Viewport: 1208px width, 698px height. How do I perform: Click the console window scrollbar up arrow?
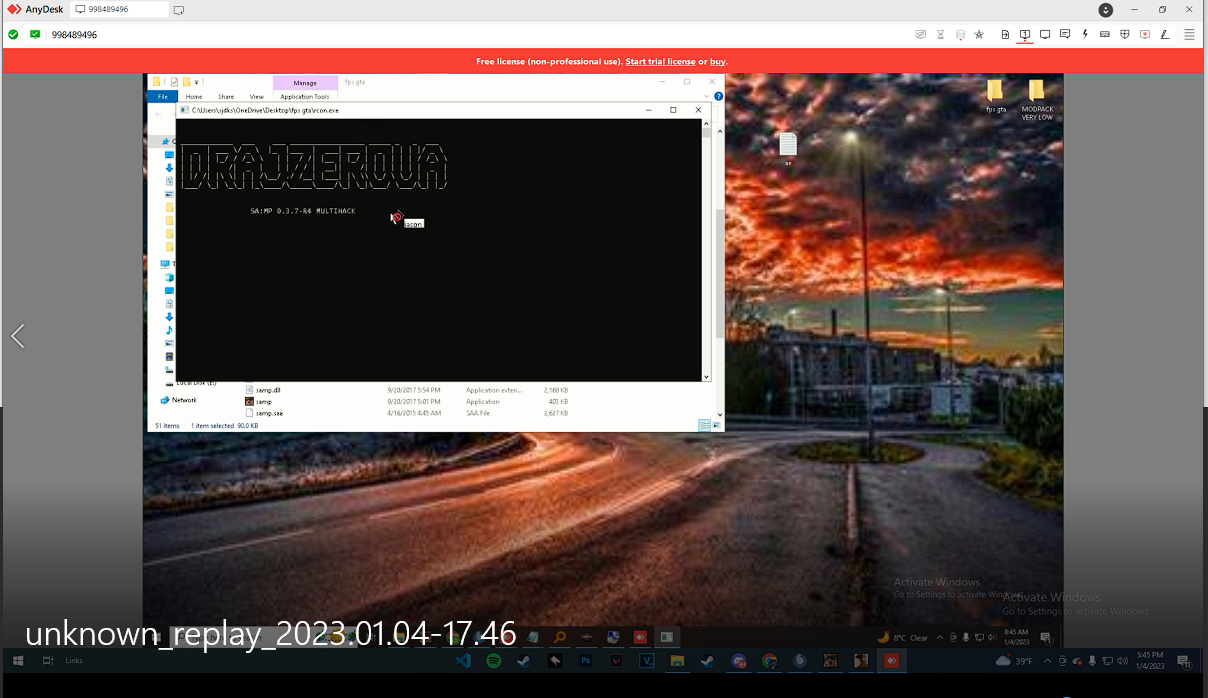(706, 122)
